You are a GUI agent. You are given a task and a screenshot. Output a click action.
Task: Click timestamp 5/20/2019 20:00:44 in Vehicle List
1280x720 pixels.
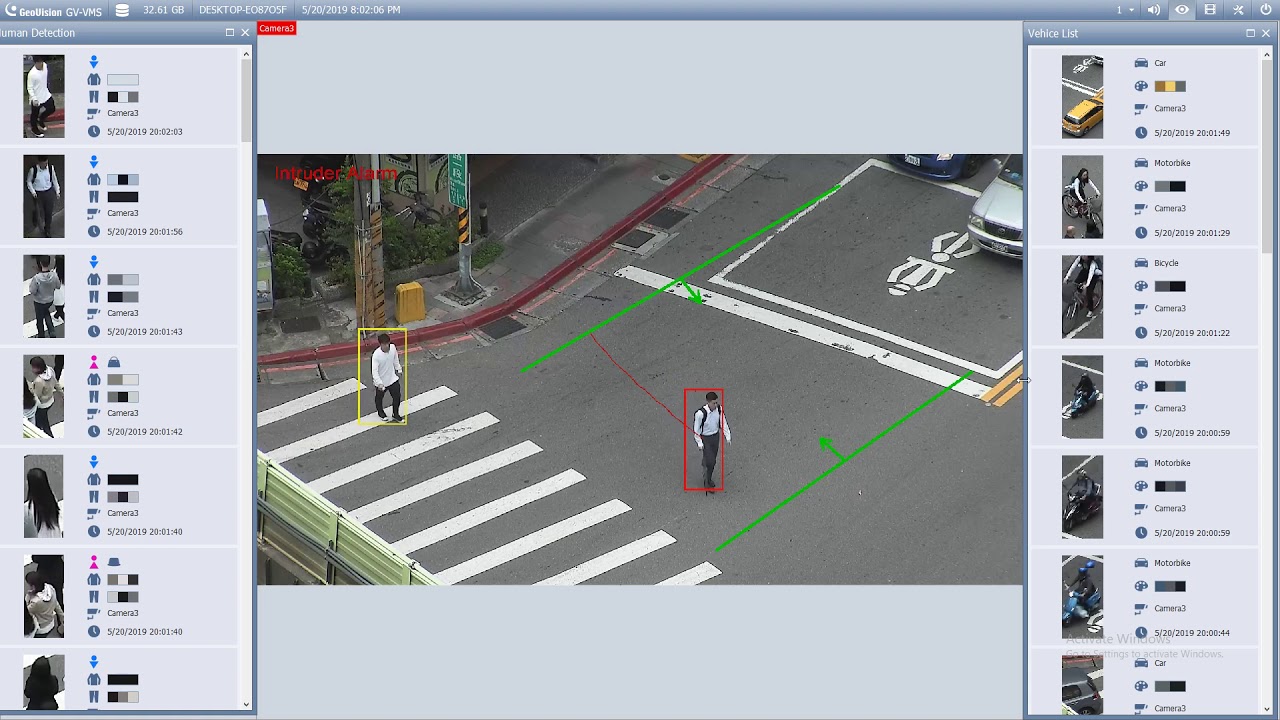coord(1192,633)
